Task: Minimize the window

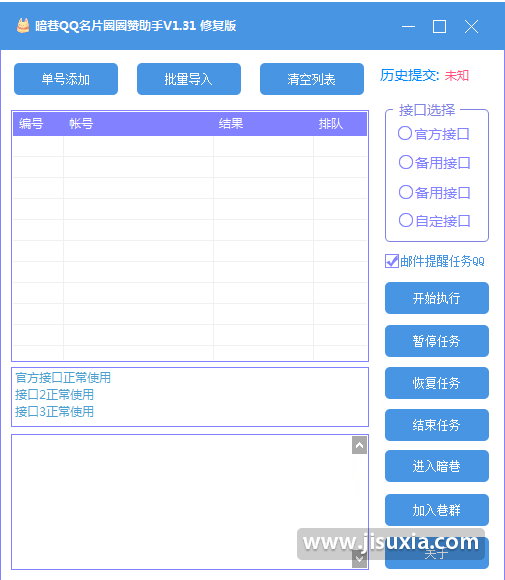Action: pos(408,27)
